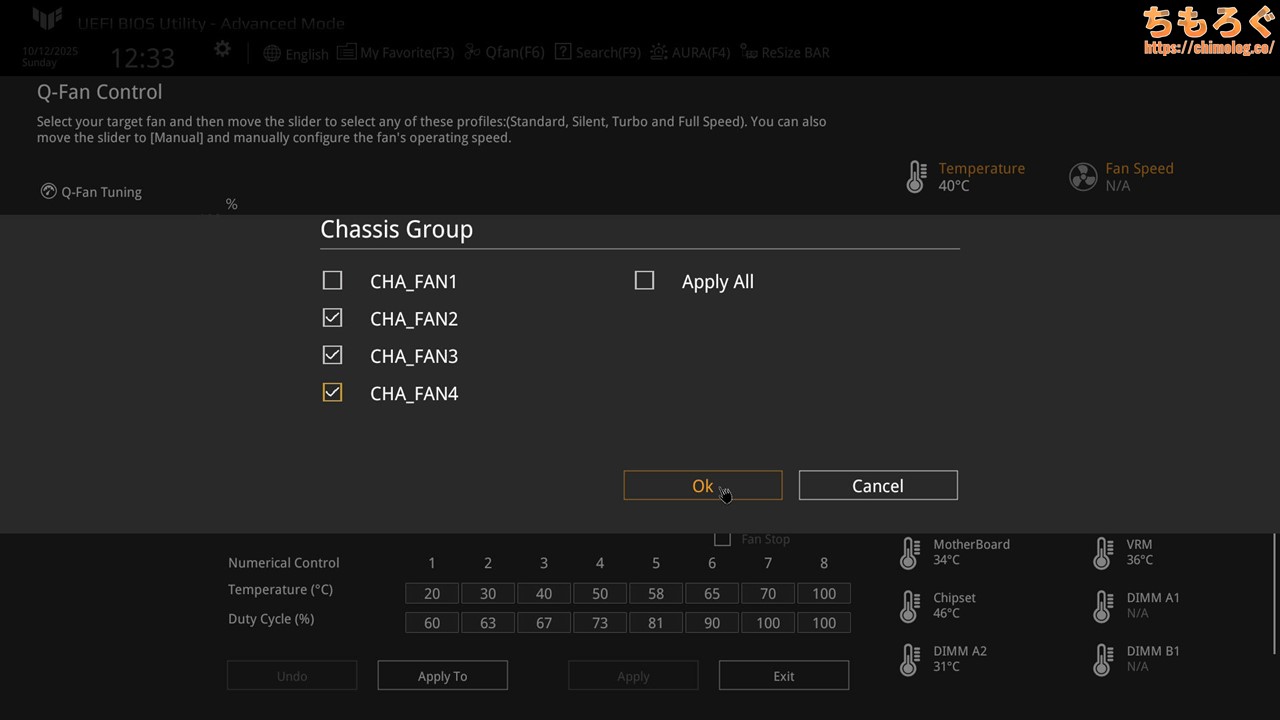Click the globe language icon
The height and width of the screenshot is (720, 1280).
tap(272, 53)
